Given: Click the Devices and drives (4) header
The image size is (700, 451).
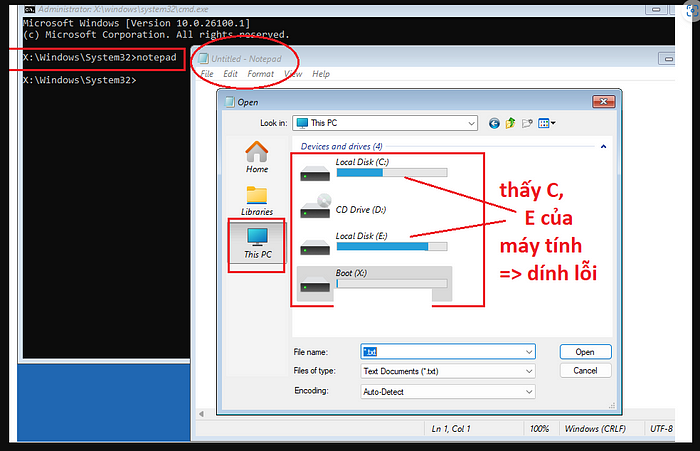Looking at the screenshot, I should [x=342, y=146].
